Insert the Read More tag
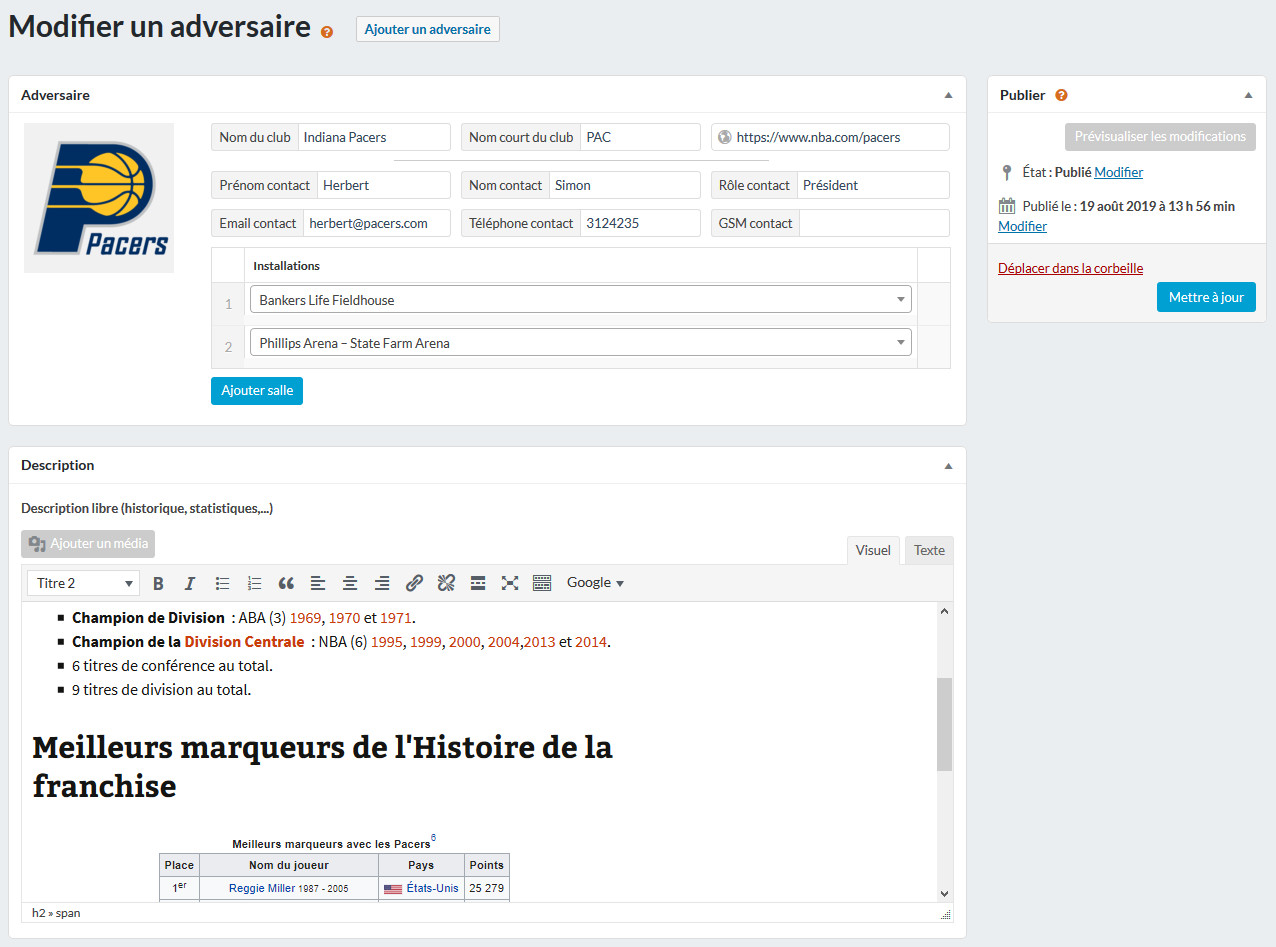This screenshot has width=1276, height=947. (478, 583)
